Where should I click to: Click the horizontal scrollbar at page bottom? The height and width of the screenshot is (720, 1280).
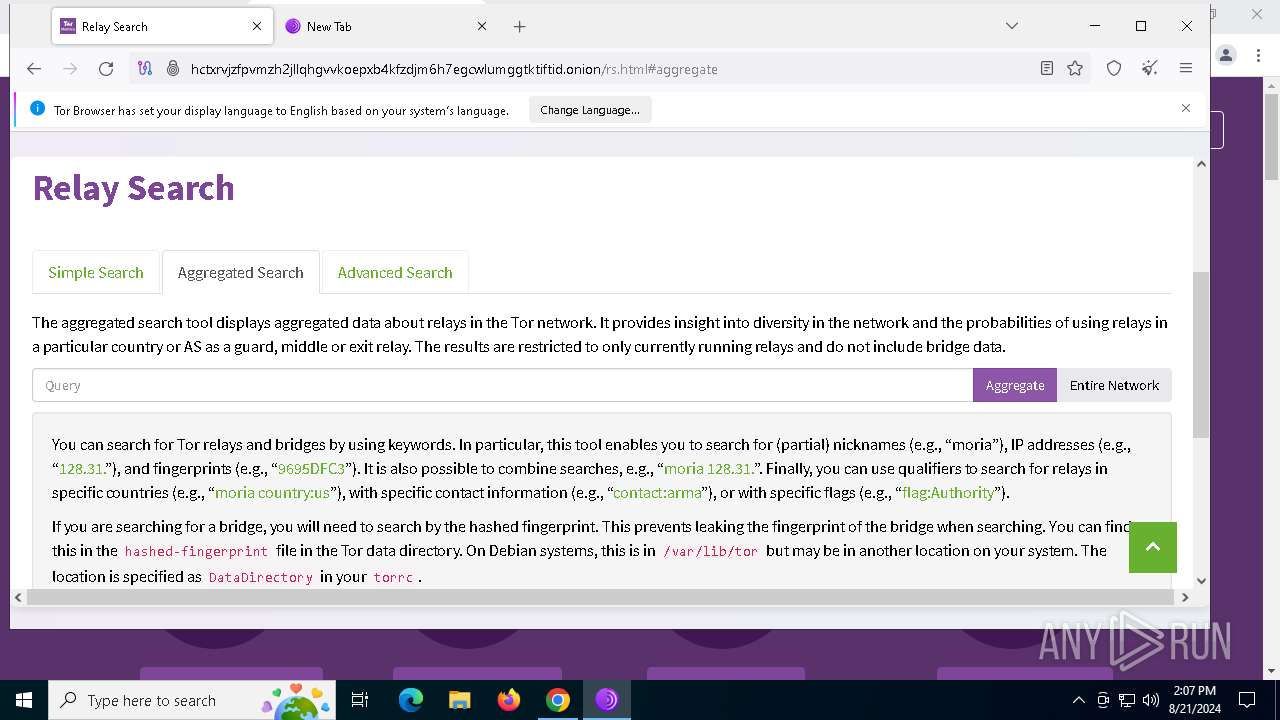600,597
